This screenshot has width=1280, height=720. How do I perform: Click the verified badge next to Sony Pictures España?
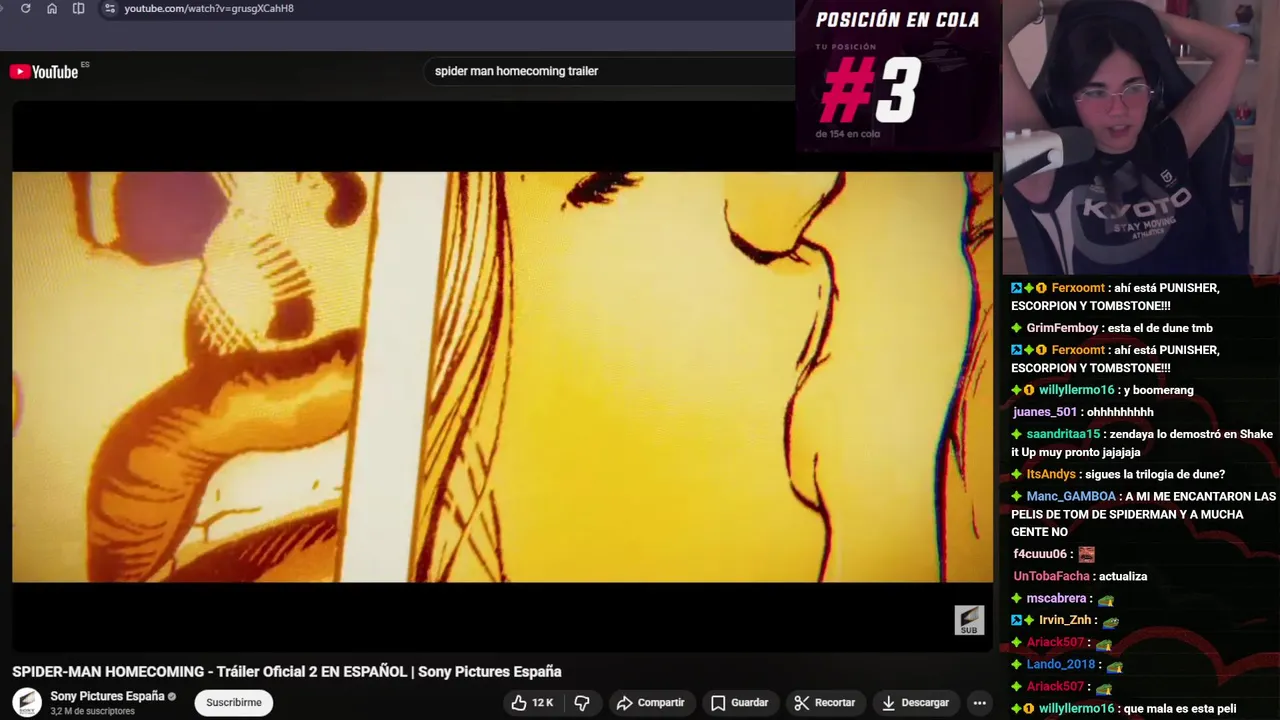[x=172, y=696]
